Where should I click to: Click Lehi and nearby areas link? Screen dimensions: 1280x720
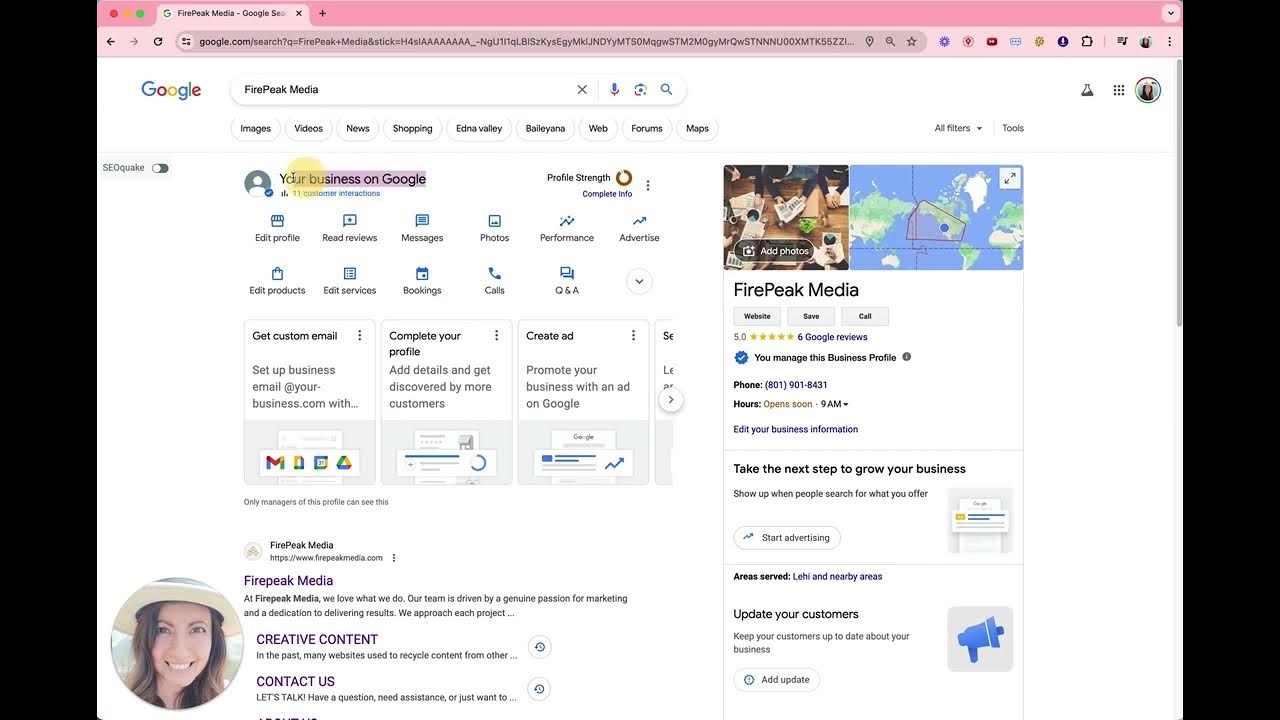pos(837,576)
